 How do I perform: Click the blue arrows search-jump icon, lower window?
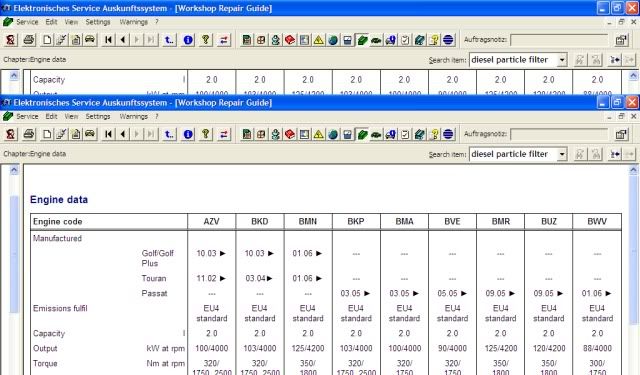pos(614,154)
